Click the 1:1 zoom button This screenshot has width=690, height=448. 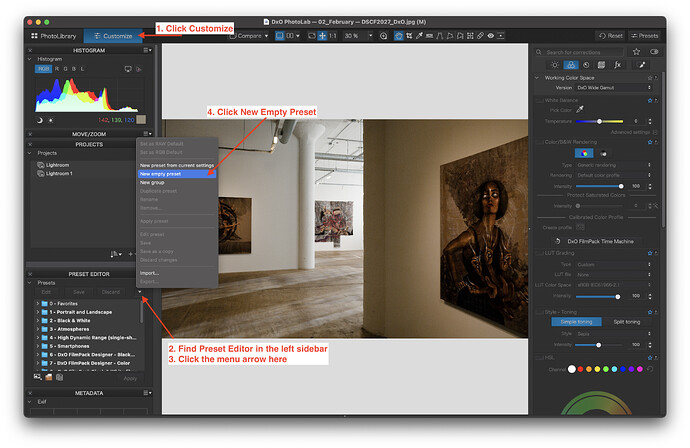[x=333, y=36]
